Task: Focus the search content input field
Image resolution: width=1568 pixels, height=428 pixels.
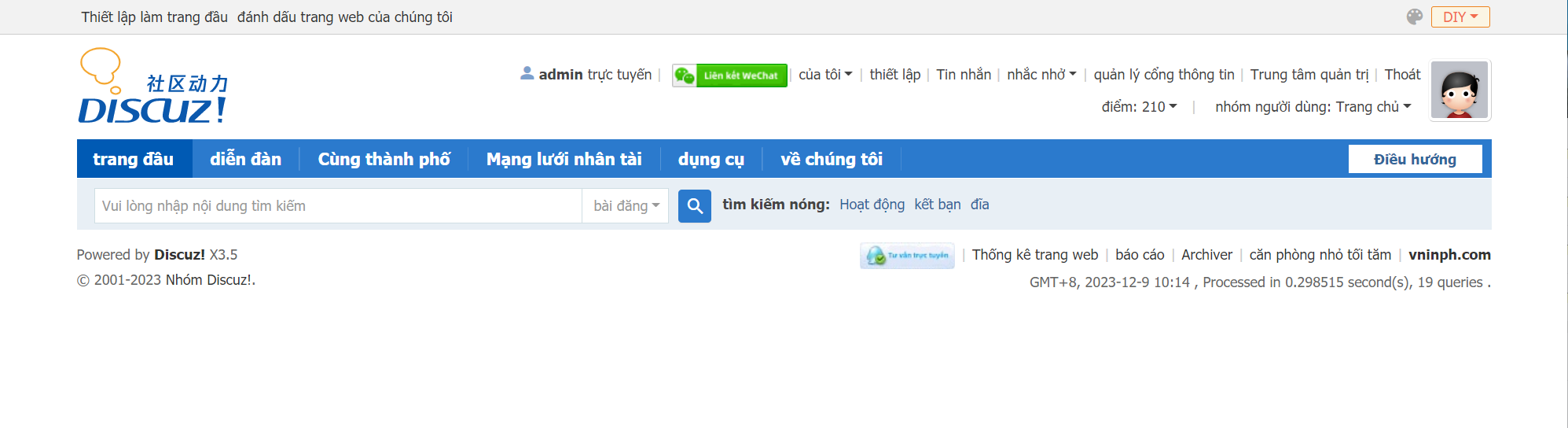Action: point(338,206)
